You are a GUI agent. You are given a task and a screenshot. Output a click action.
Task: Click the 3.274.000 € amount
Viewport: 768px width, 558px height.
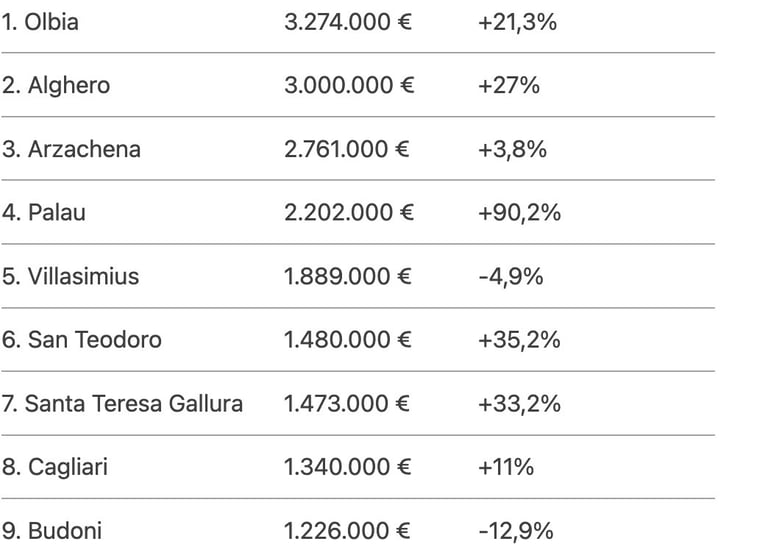click(347, 22)
